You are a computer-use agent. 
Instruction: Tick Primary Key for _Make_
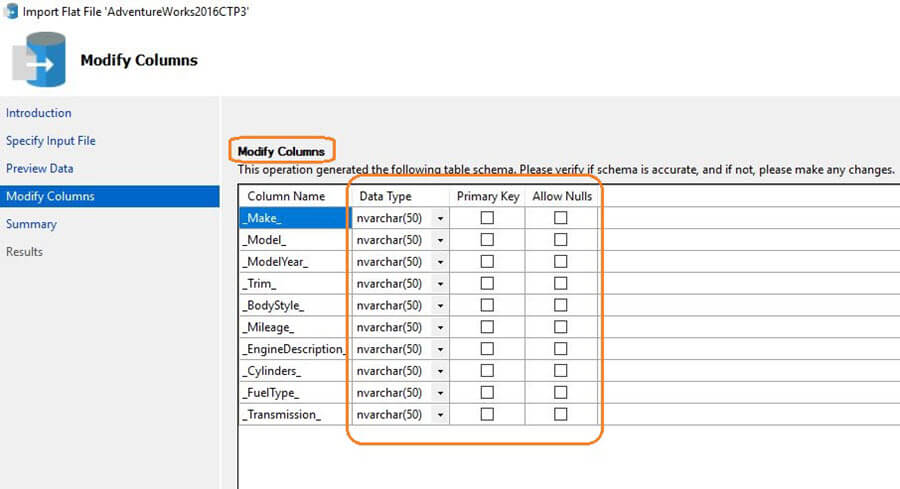tap(487, 218)
